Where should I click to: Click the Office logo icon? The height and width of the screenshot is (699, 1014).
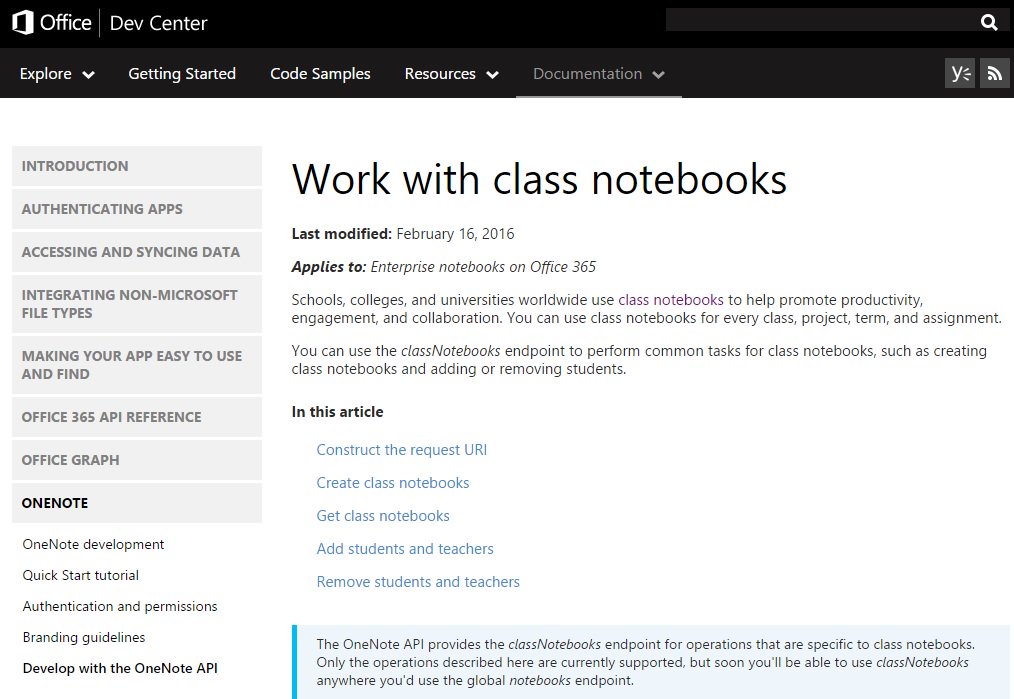point(23,23)
